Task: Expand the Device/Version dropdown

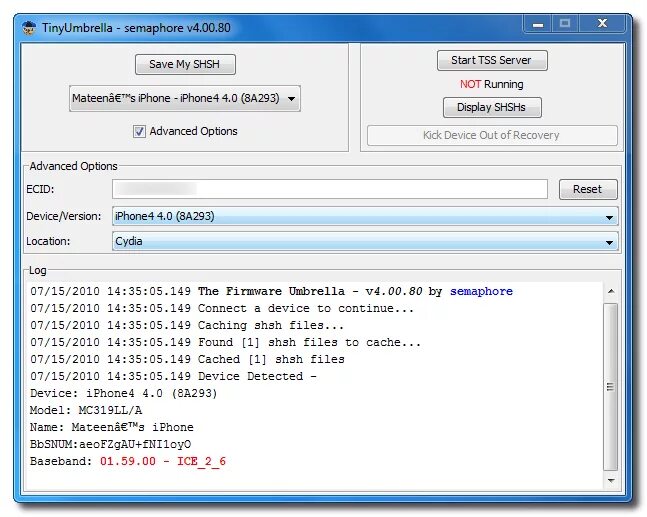Action: [365, 216]
